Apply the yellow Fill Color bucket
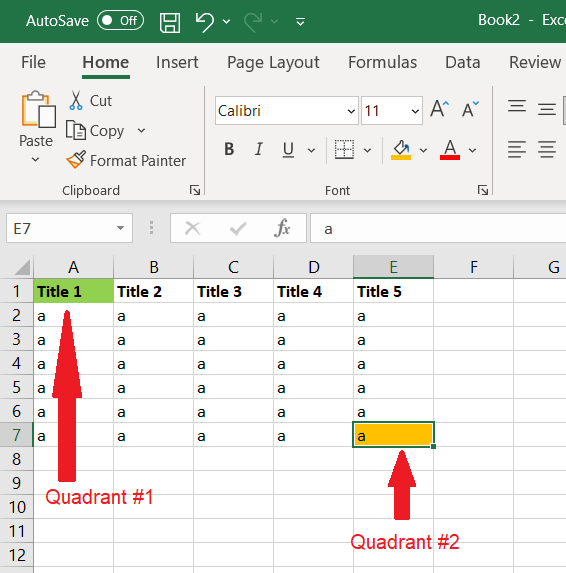 401,150
